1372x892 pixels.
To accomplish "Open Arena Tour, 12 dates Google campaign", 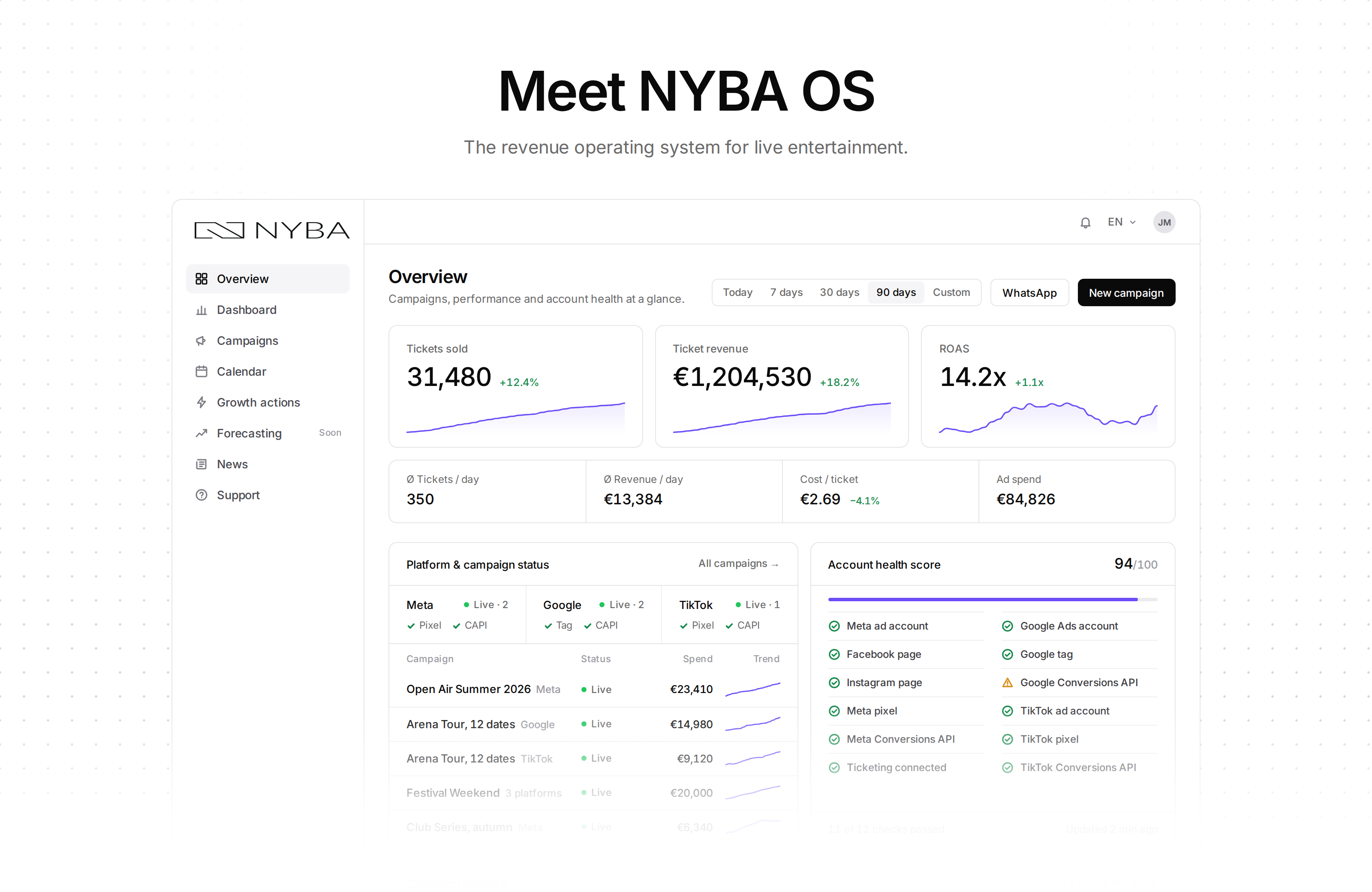I will pyautogui.click(x=593, y=724).
